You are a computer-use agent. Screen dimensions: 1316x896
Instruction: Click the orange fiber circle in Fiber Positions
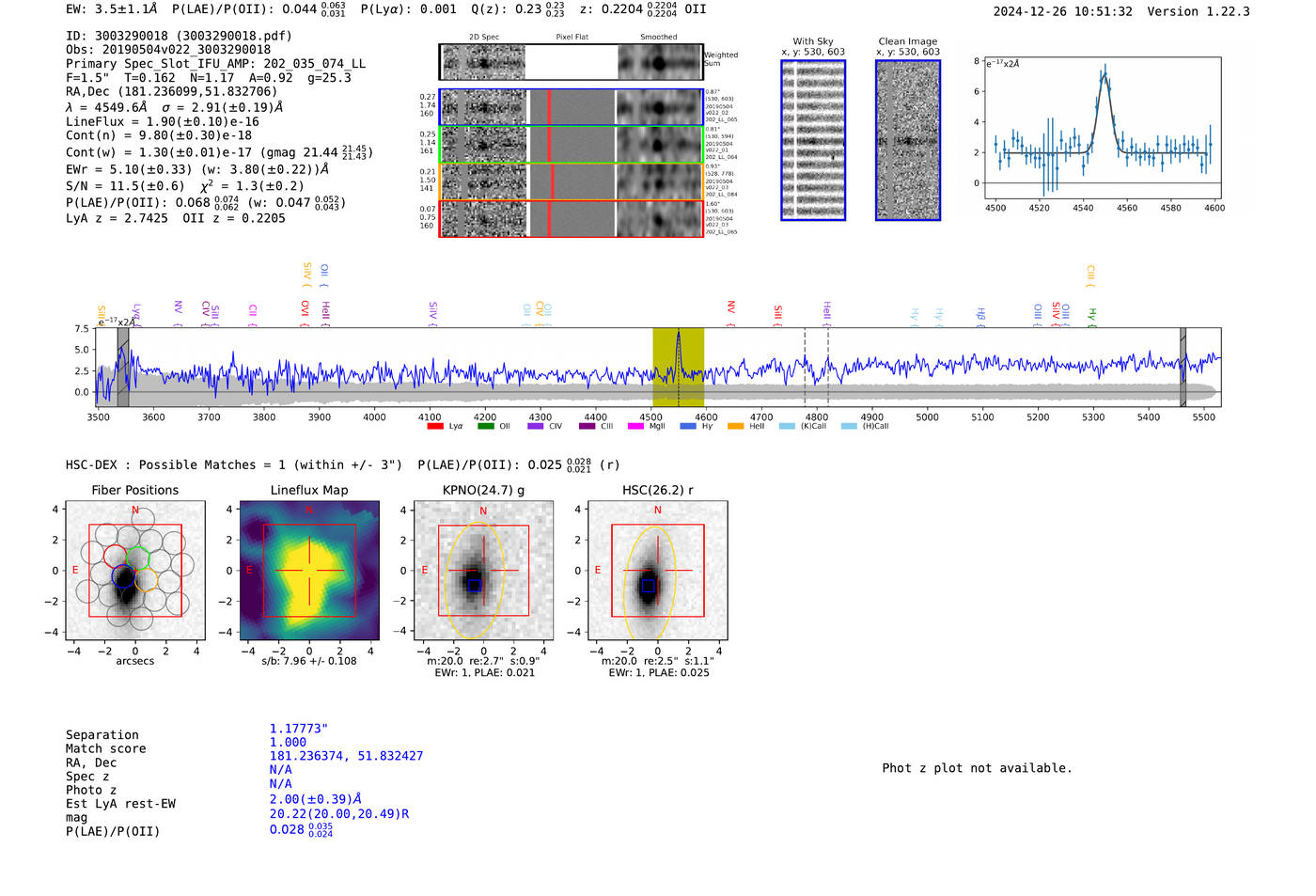(x=147, y=579)
